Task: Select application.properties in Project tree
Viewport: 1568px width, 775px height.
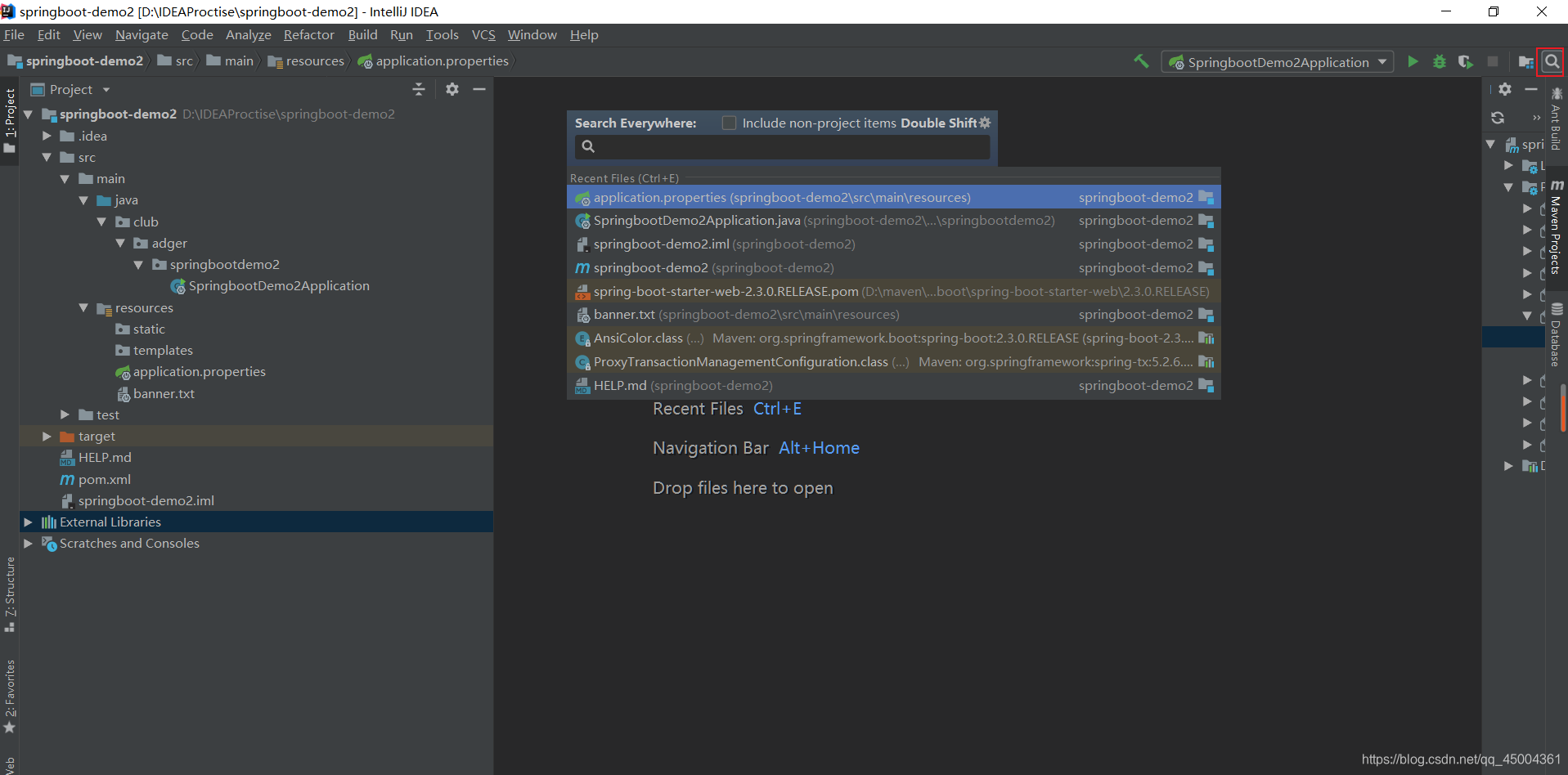Action: point(191,372)
